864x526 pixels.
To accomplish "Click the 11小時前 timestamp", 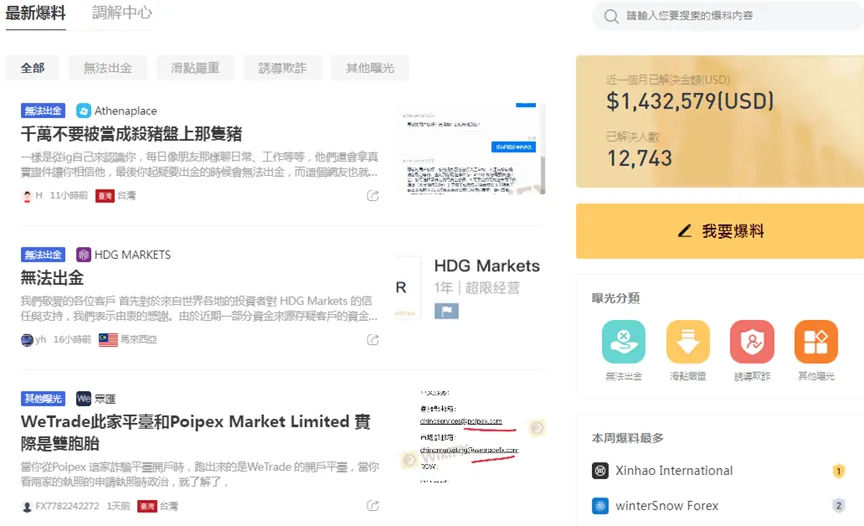I will [69, 195].
